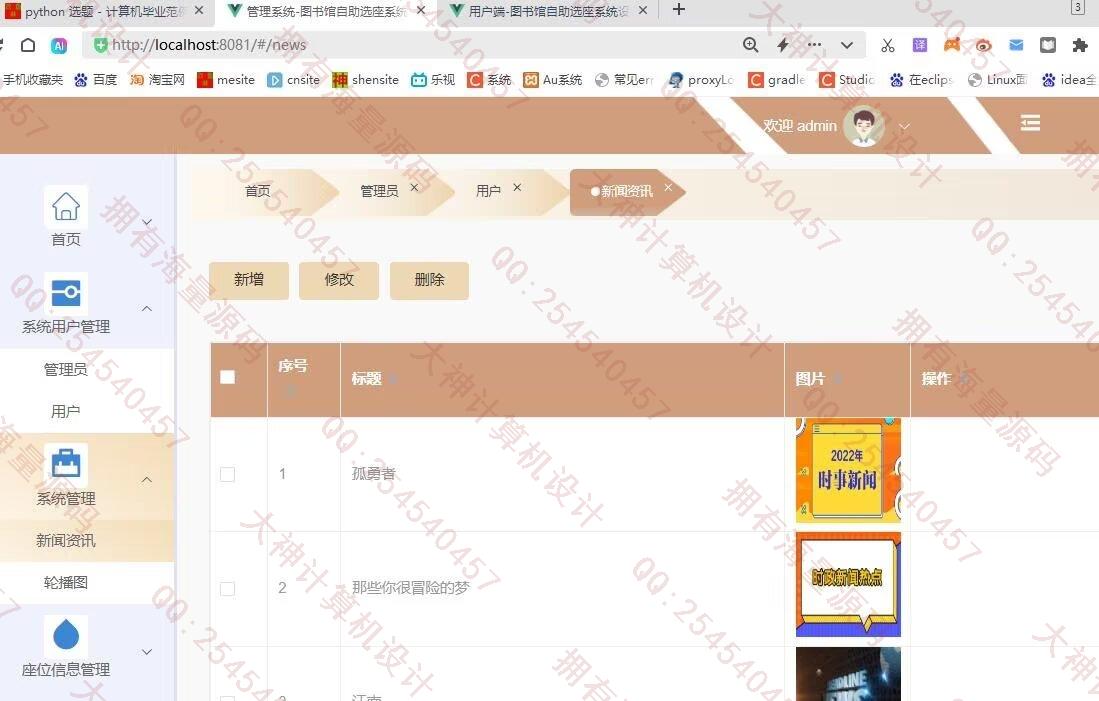Check the row checkbox for 那些你很冒险的梦

pyautogui.click(x=227, y=589)
